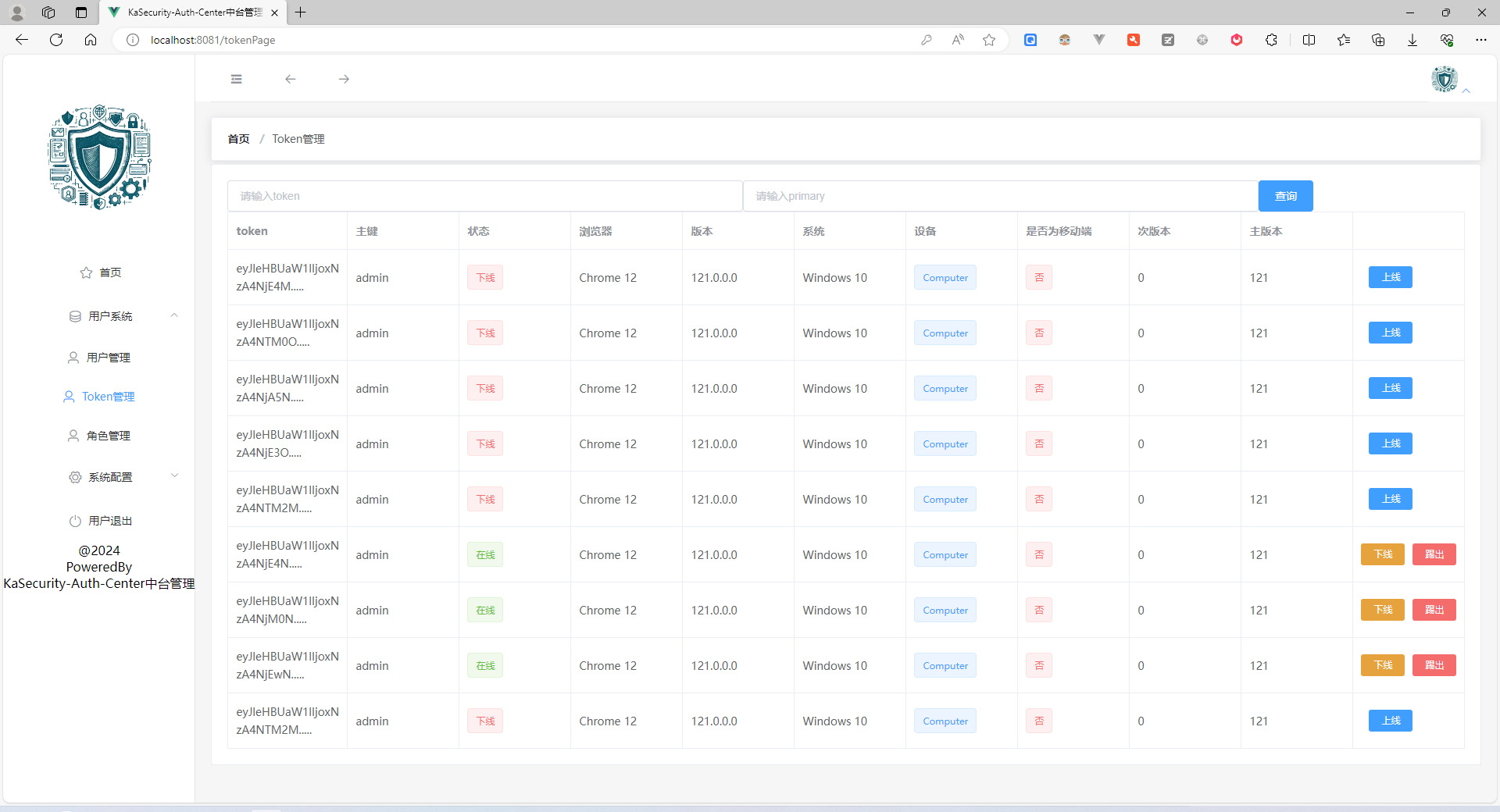The image size is (1500, 812).
Task: Click the Computer tag in zA4NjE4M row
Action: (945, 277)
